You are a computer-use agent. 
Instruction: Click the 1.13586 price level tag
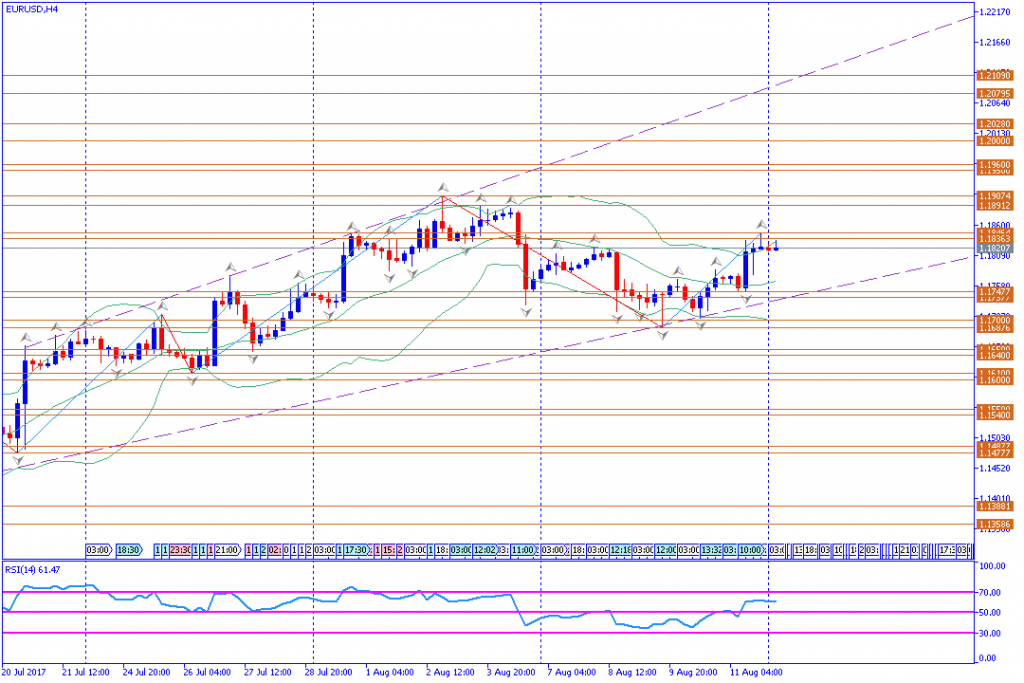[x=994, y=523]
